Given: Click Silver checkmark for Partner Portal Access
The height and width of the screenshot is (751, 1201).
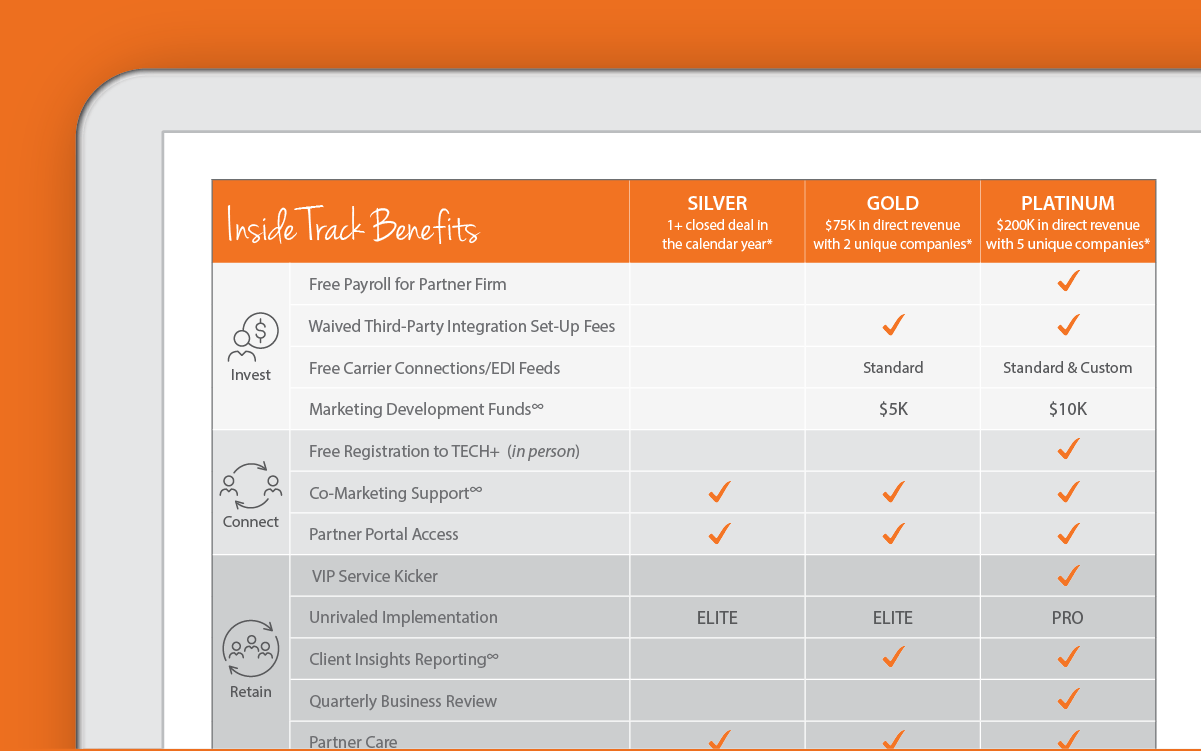Looking at the screenshot, I should pos(718,534).
